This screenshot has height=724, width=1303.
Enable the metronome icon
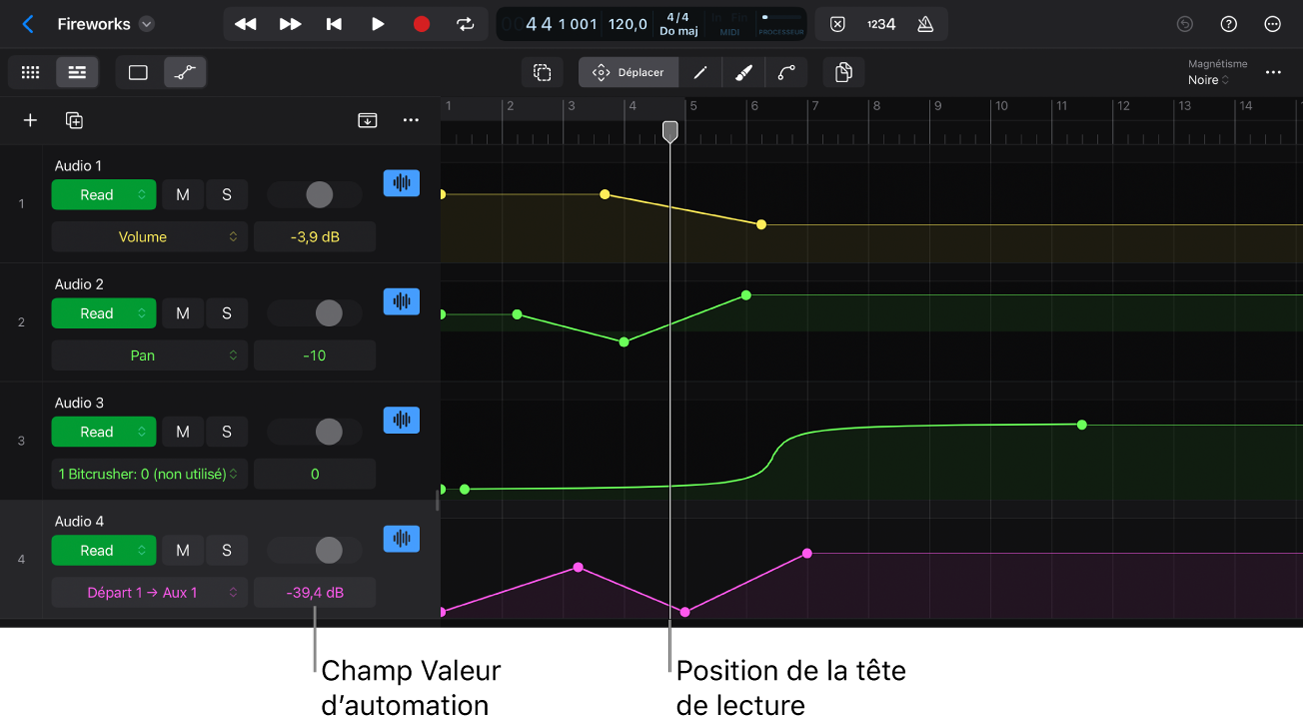[925, 24]
